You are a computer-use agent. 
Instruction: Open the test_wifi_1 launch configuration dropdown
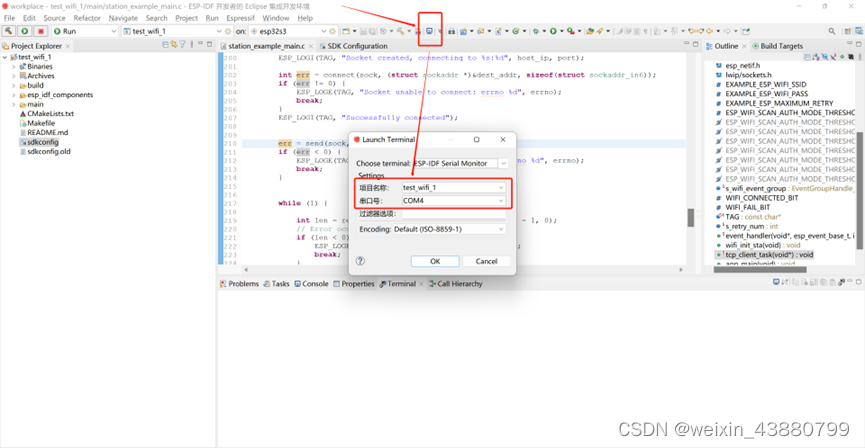218,31
